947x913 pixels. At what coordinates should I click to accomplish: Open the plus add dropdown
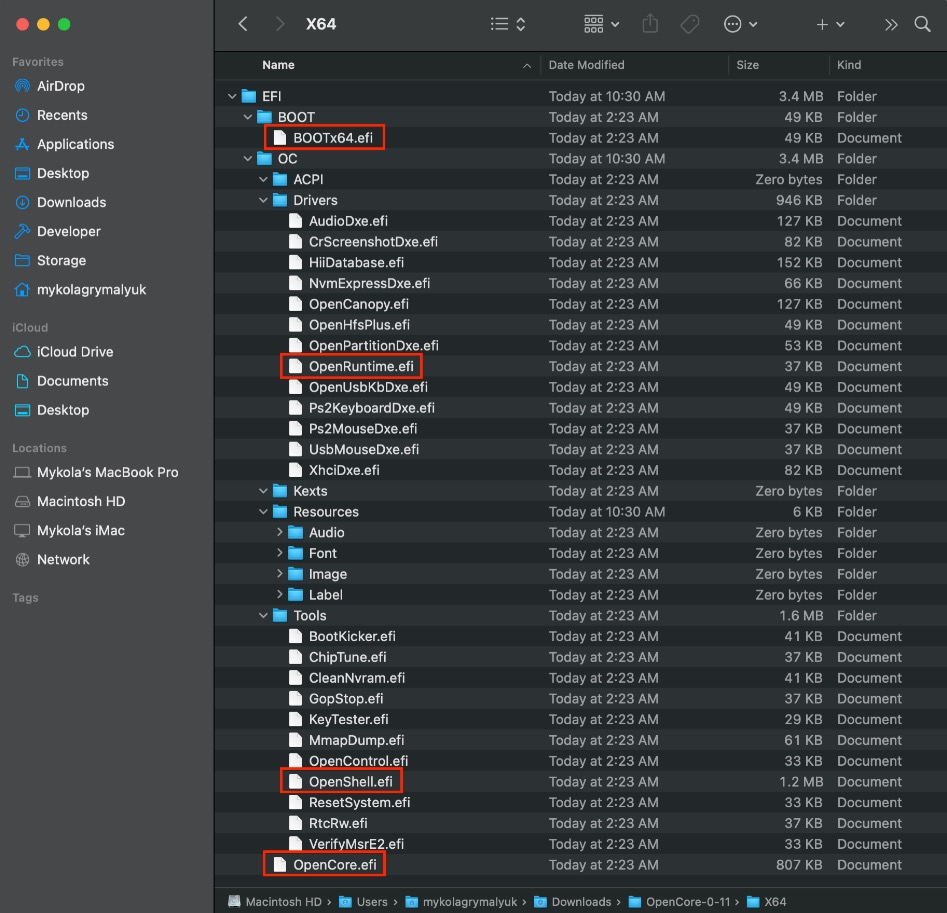point(830,24)
